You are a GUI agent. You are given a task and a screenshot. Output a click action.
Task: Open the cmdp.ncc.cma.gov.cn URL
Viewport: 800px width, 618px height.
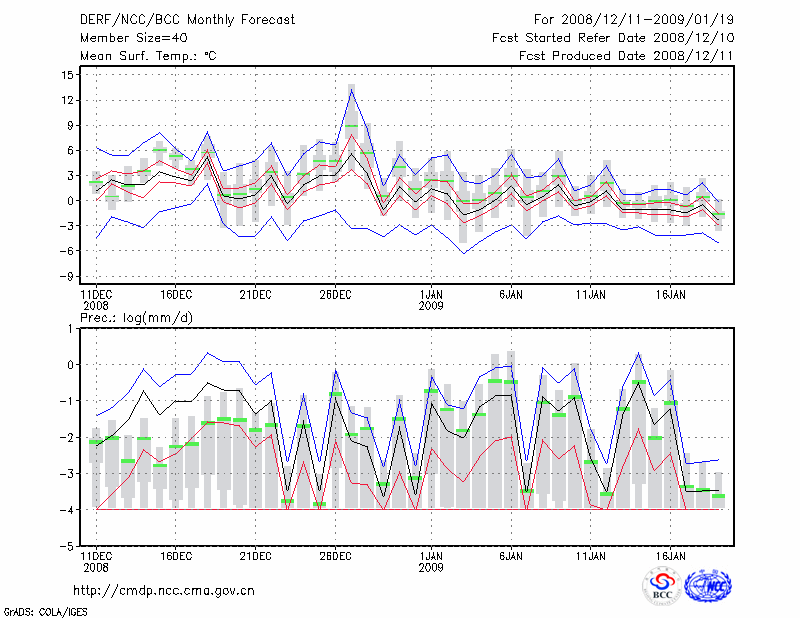(x=164, y=590)
